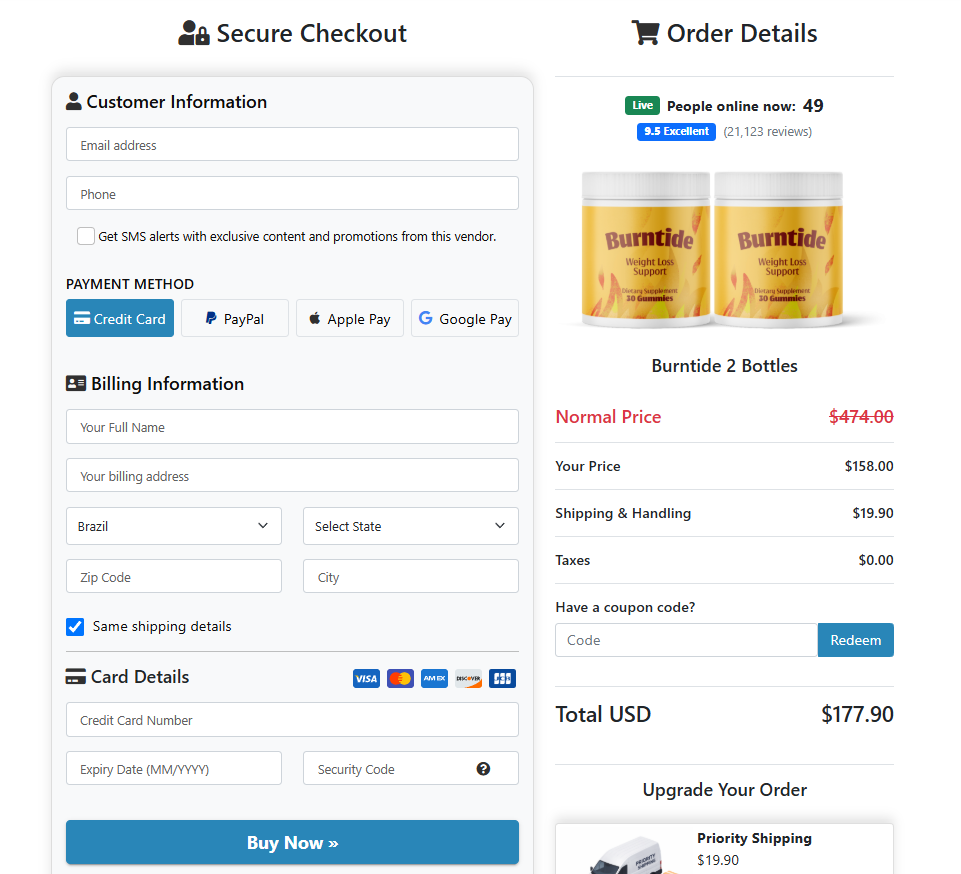The image size is (961, 874).
Task: Enable SMS alerts checkbox
Action: (86, 236)
